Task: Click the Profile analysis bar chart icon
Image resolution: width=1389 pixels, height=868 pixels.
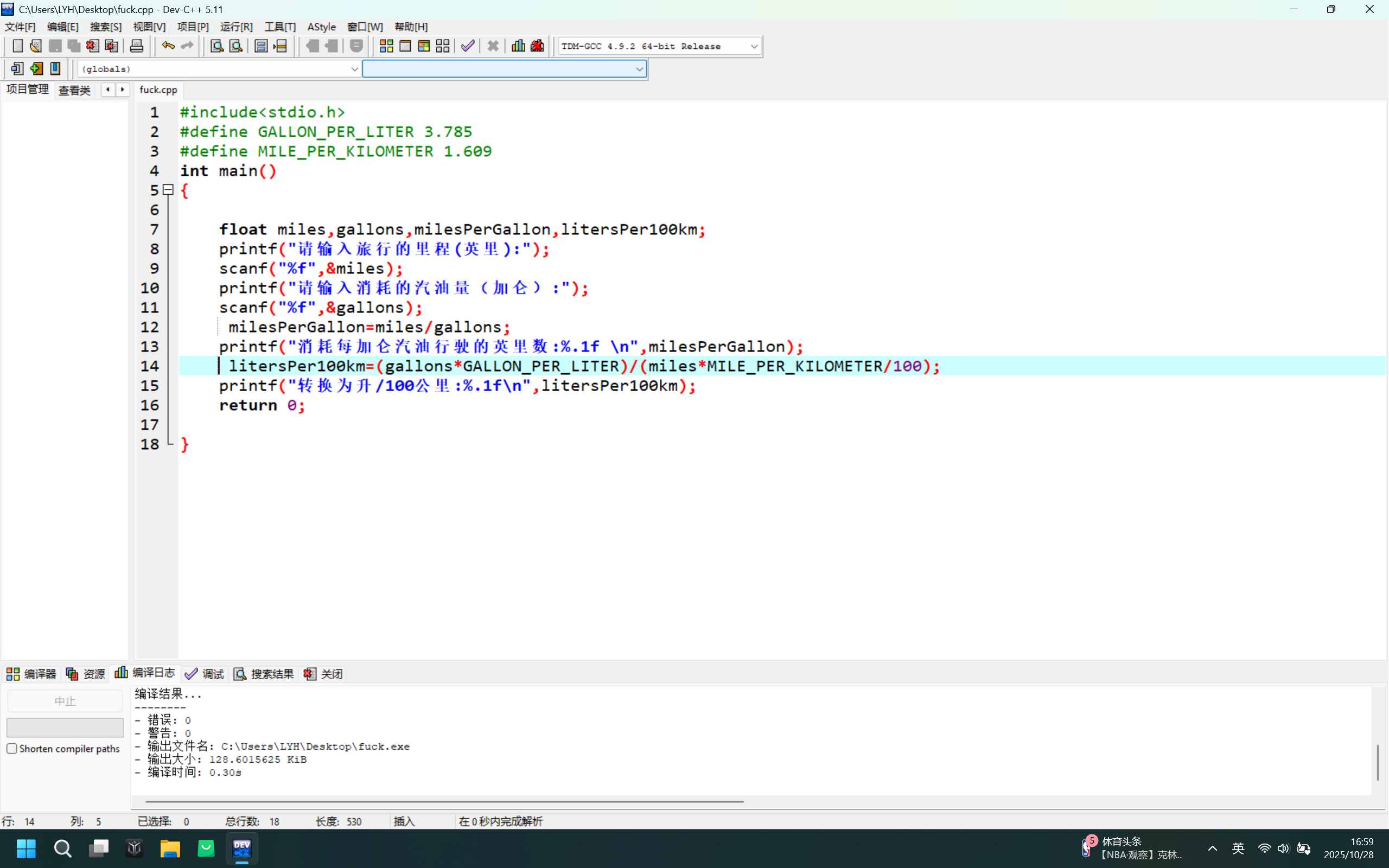Action: 518,46
